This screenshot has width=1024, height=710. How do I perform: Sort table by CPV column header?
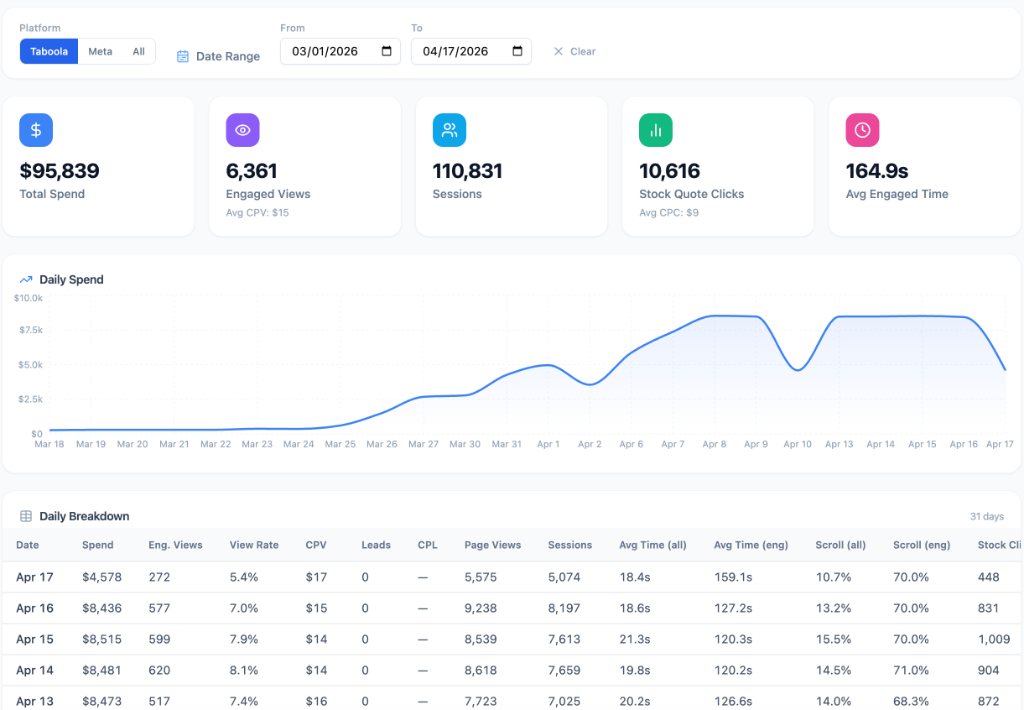[x=316, y=545]
